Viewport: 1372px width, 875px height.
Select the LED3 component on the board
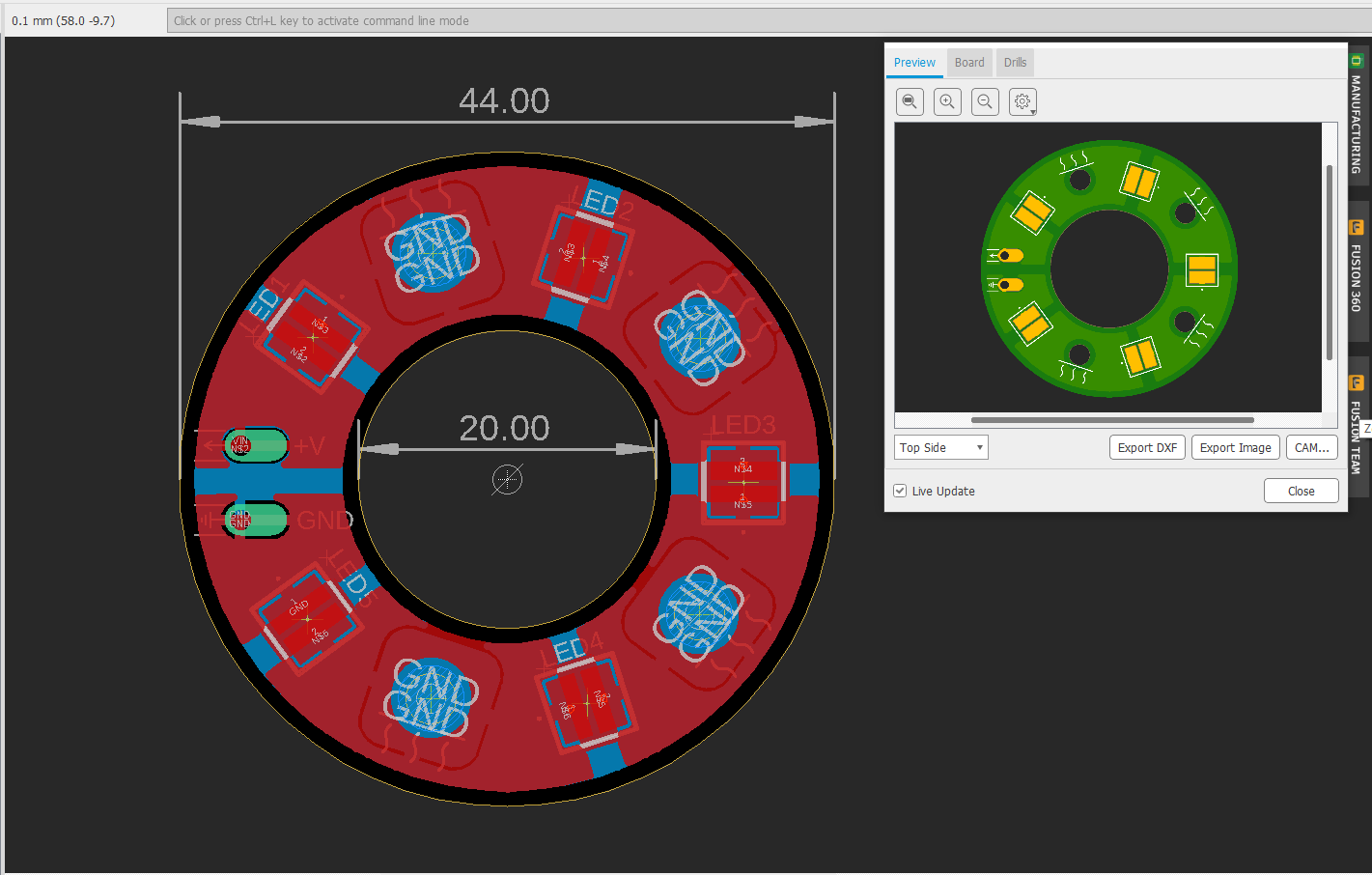point(743,481)
